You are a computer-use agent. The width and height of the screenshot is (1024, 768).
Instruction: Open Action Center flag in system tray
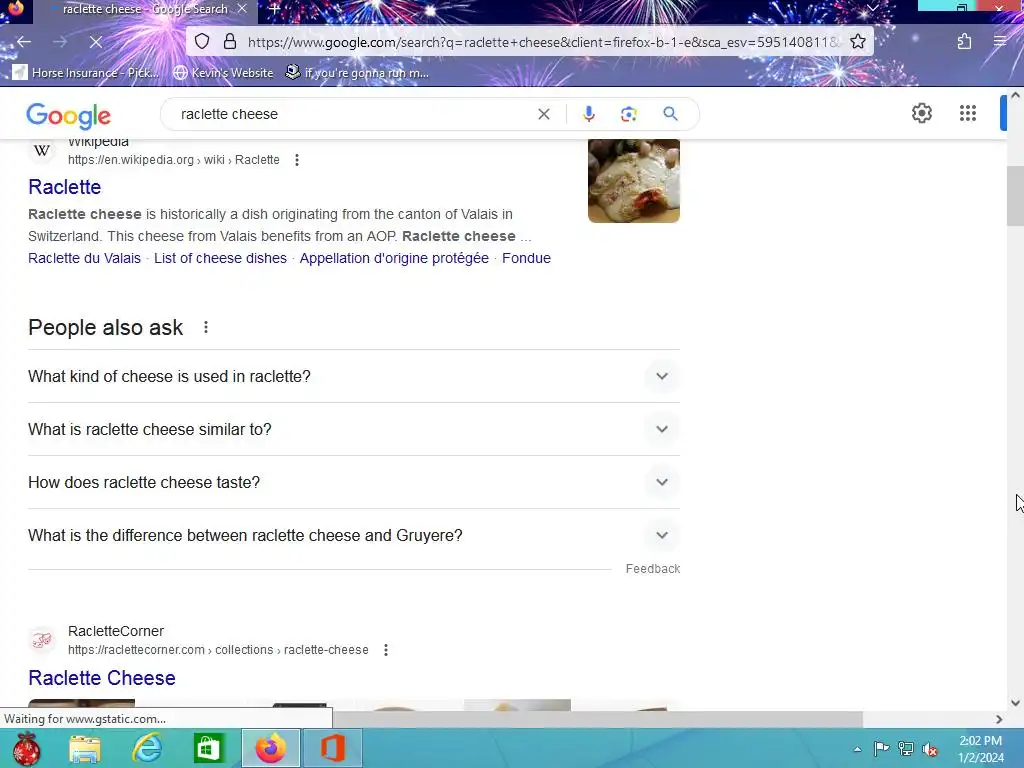[x=881, y=748]
